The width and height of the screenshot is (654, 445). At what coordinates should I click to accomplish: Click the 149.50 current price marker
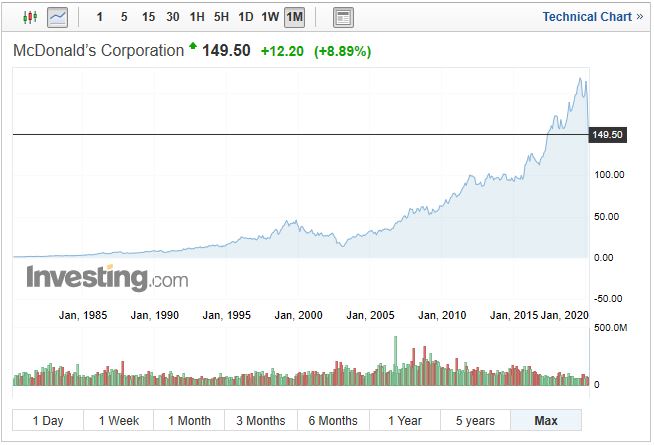point(607,135)
